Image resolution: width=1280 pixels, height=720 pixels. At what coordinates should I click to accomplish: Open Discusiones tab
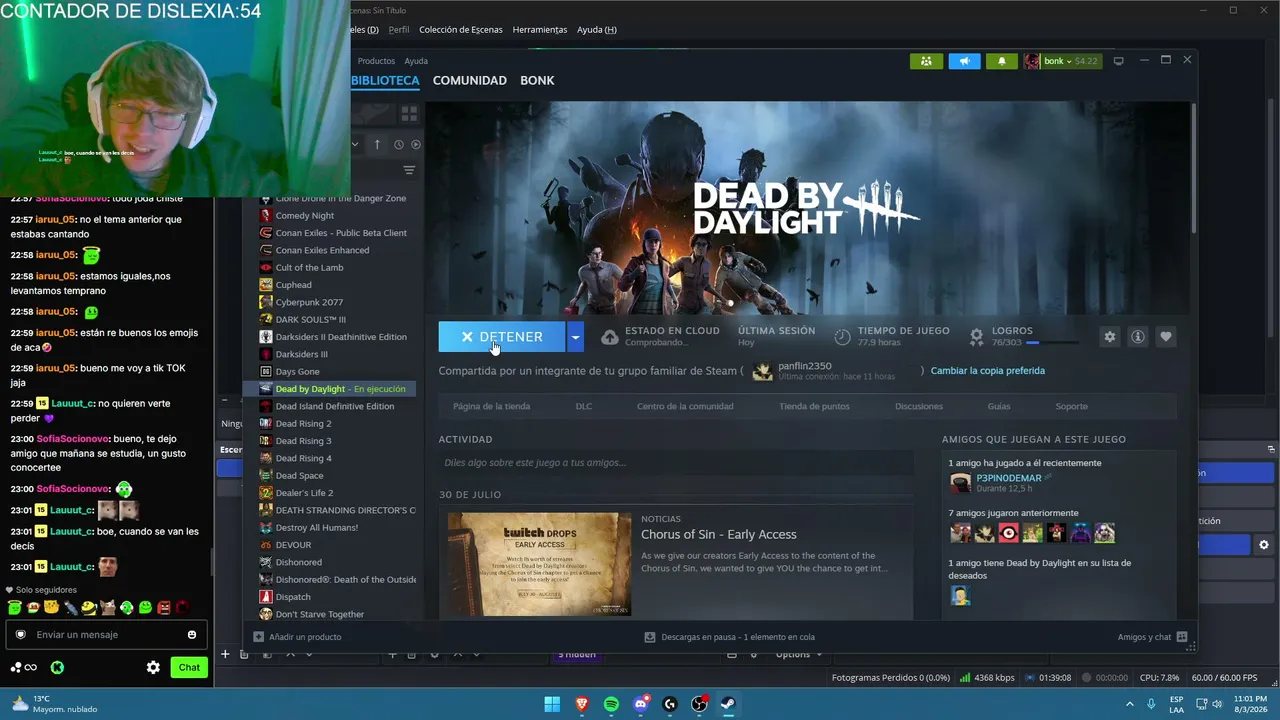919,406
